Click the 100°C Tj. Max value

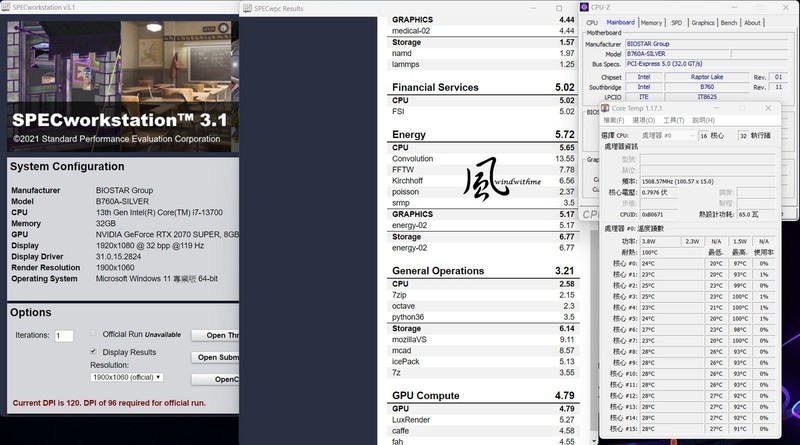(x=672, y=253)
